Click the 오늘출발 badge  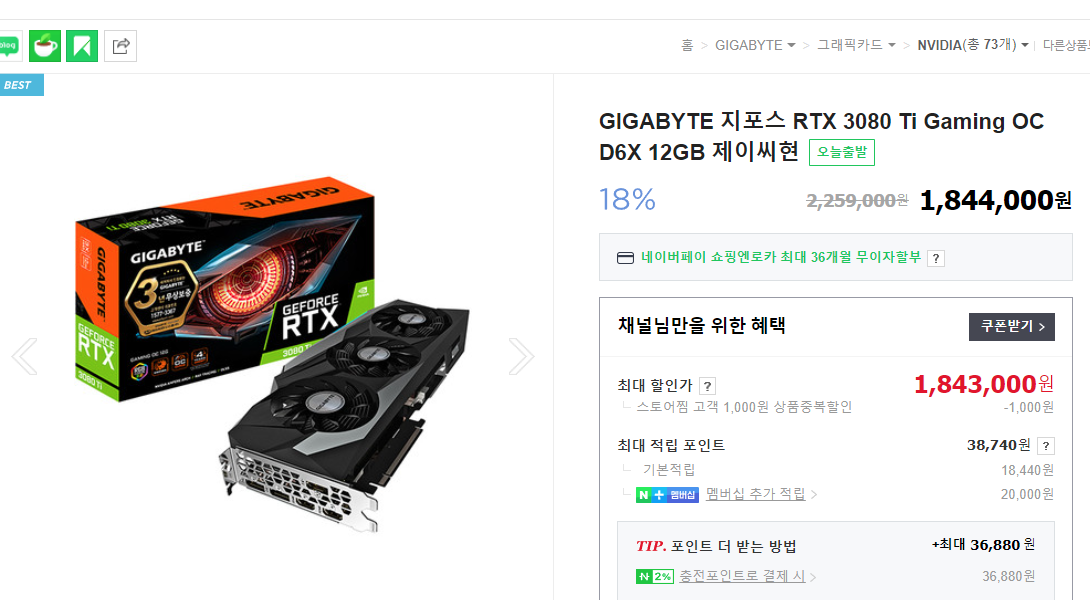coord(841,152)
